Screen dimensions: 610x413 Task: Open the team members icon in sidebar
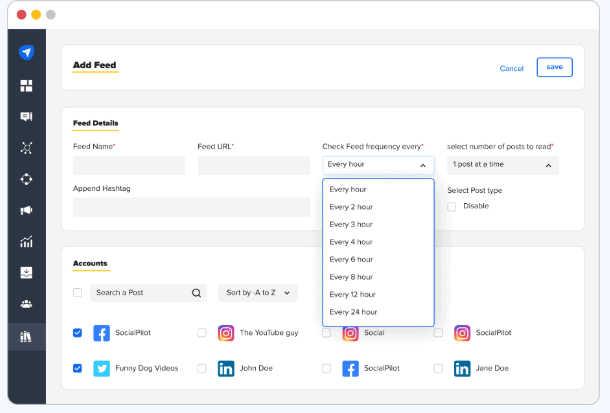[26, 304]
